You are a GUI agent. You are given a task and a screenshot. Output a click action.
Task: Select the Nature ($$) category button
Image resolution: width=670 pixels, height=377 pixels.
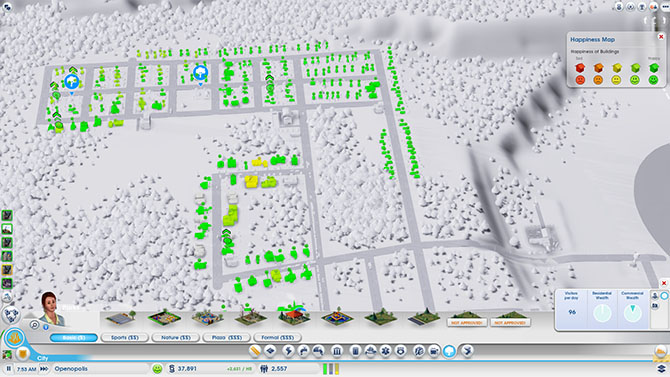(176, 337)
